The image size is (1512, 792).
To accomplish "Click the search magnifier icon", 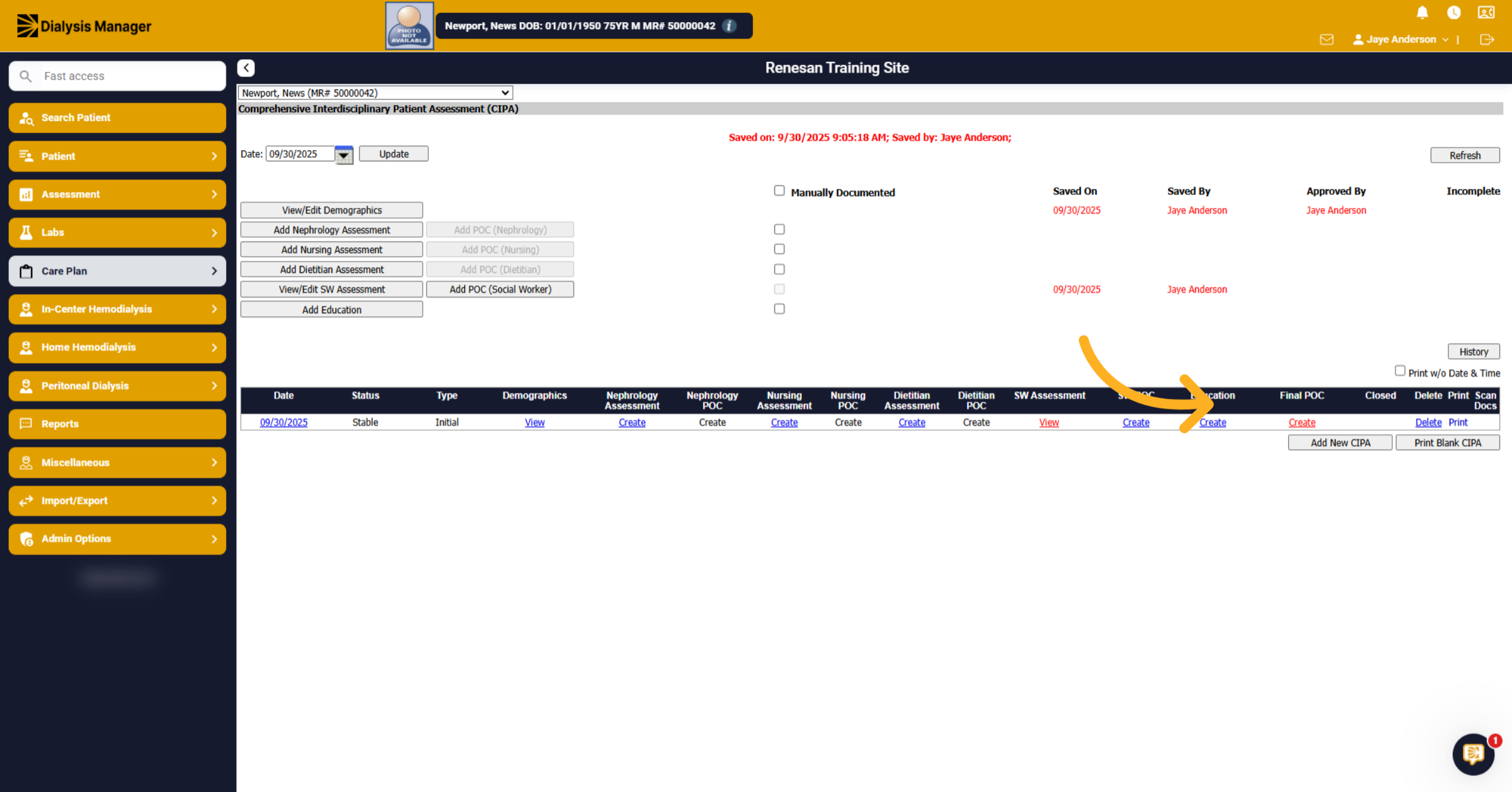I will 25,76.
